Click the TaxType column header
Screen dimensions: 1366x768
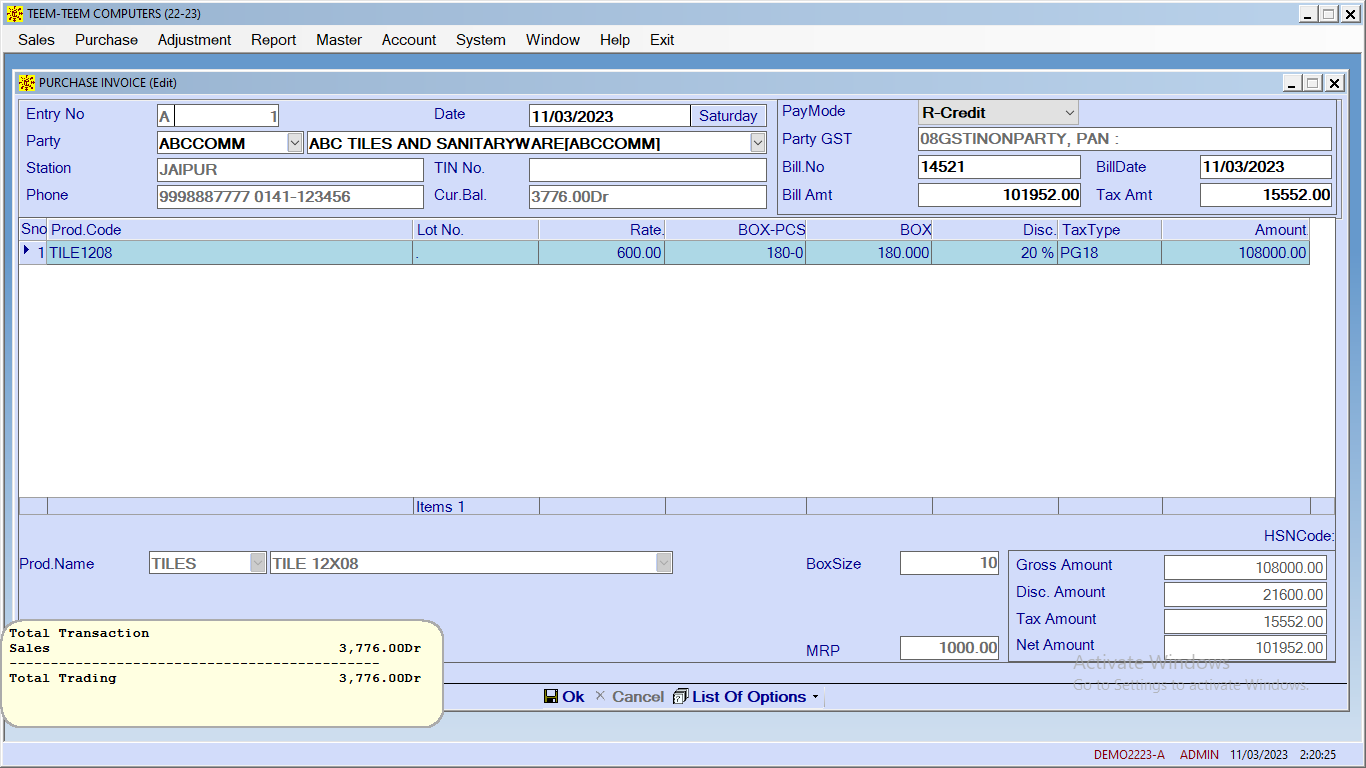click(1110, 230)
